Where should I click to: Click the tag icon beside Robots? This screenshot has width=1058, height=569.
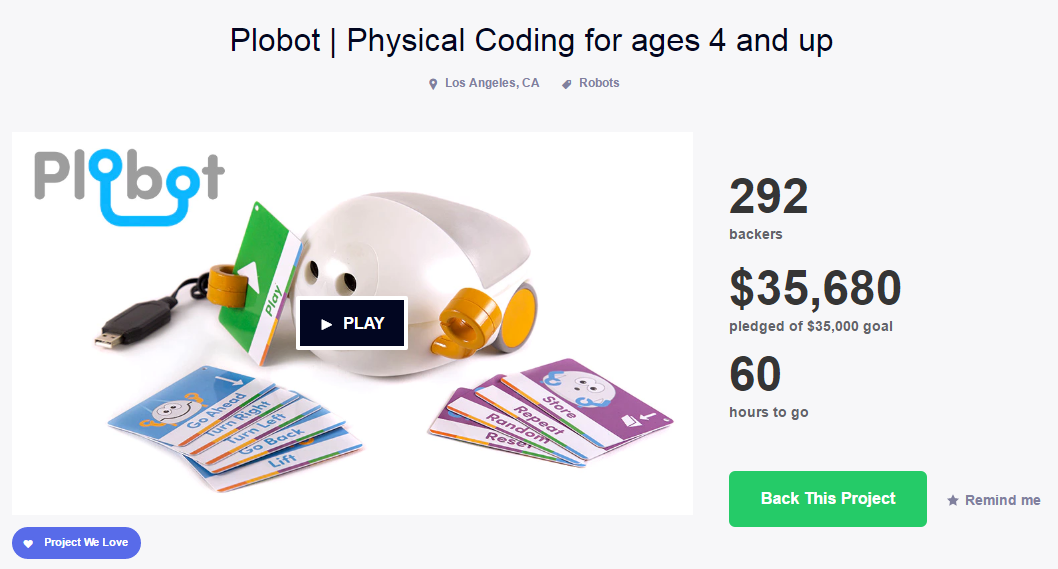tap(567, 84)
